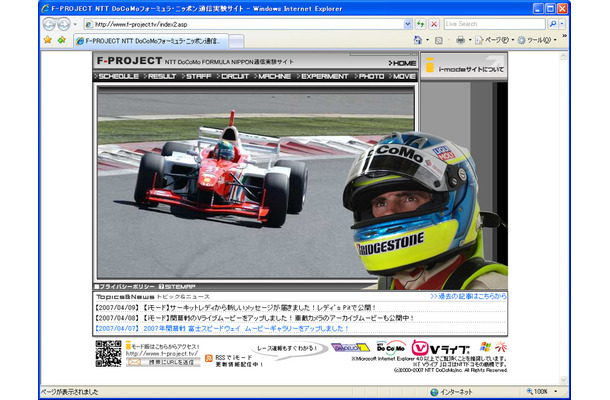Screen dimensions: 610x400
Task: Open the 過去の記事はこちらから link
Action: point(468,296)
